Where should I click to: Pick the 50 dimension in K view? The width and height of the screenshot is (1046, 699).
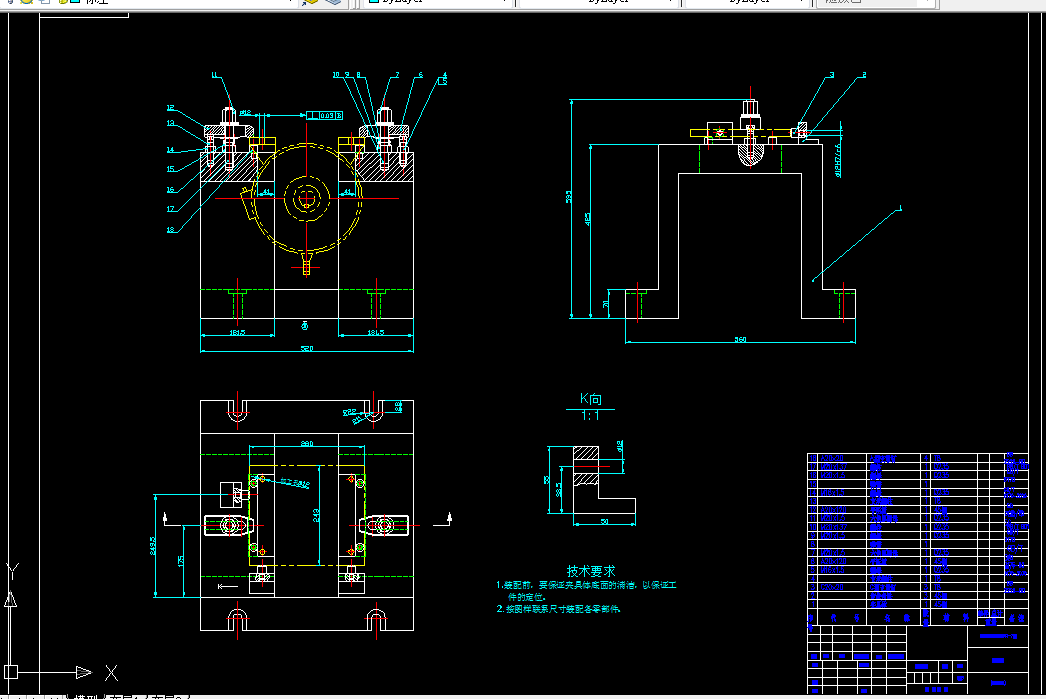click(x=604, y=522)
